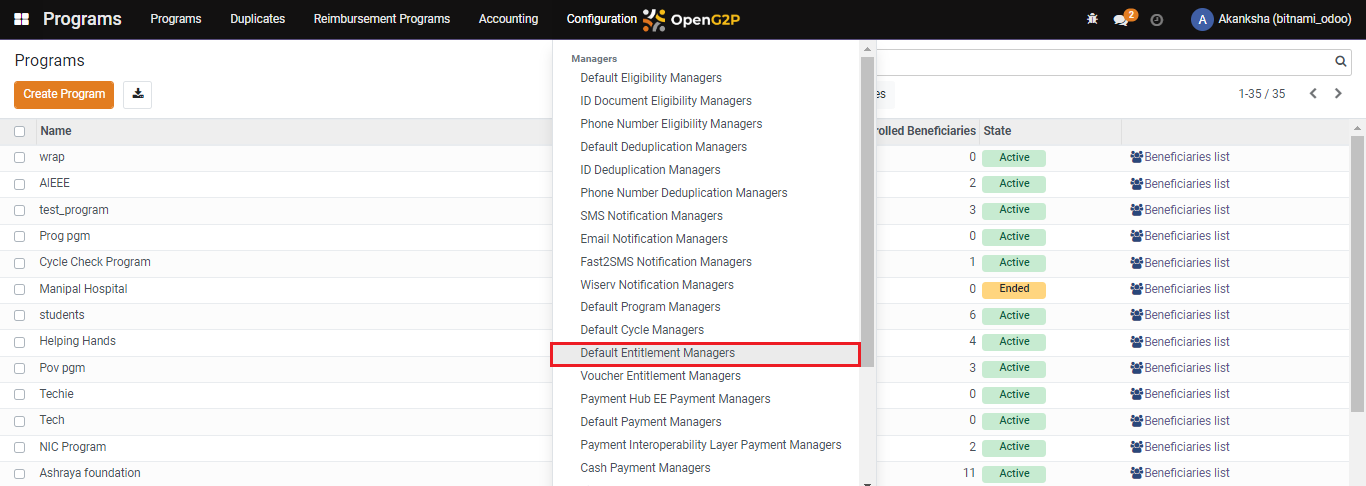This screenshot has height=486, width=1366.
Task: Click the dropdown menu scrollbar down arrow
Action: point(867,482)
